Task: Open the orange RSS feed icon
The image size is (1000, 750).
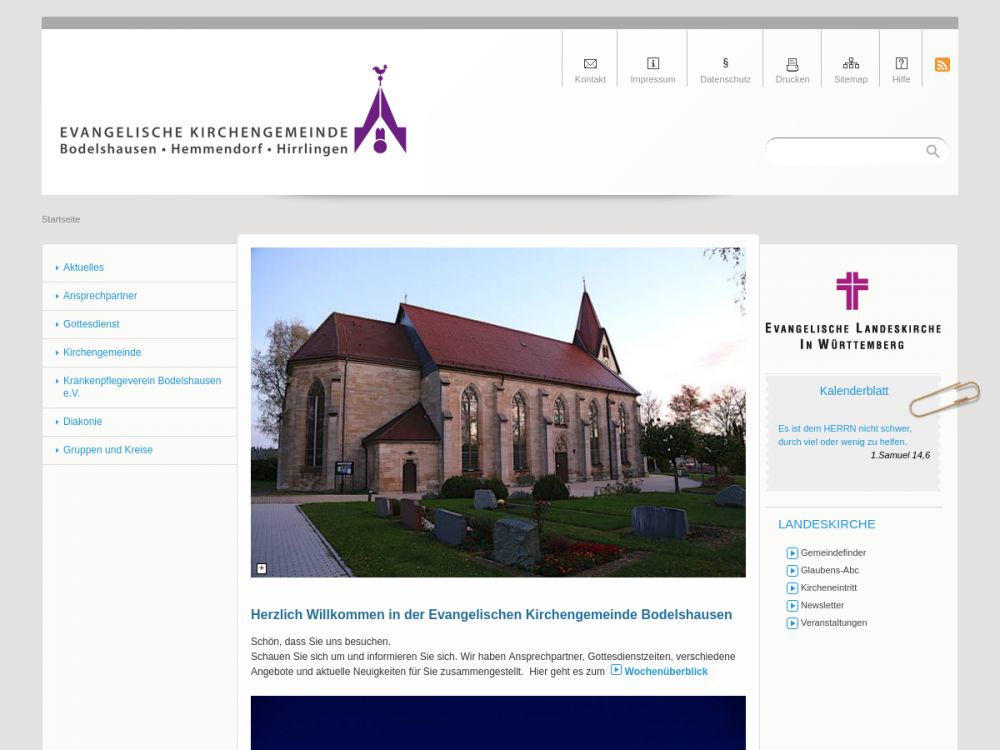Action: click(x=942, y=65)
